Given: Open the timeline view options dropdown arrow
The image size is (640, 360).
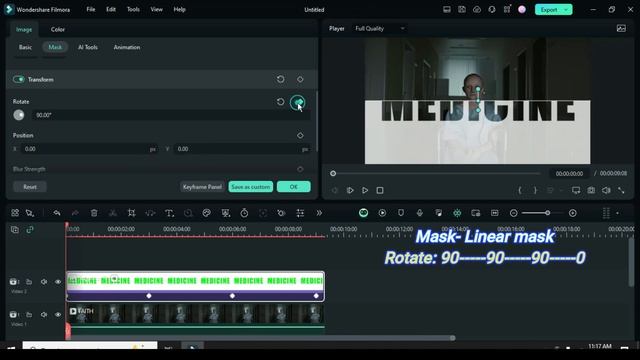Looking at the screenshot, I should coord(617,213).
